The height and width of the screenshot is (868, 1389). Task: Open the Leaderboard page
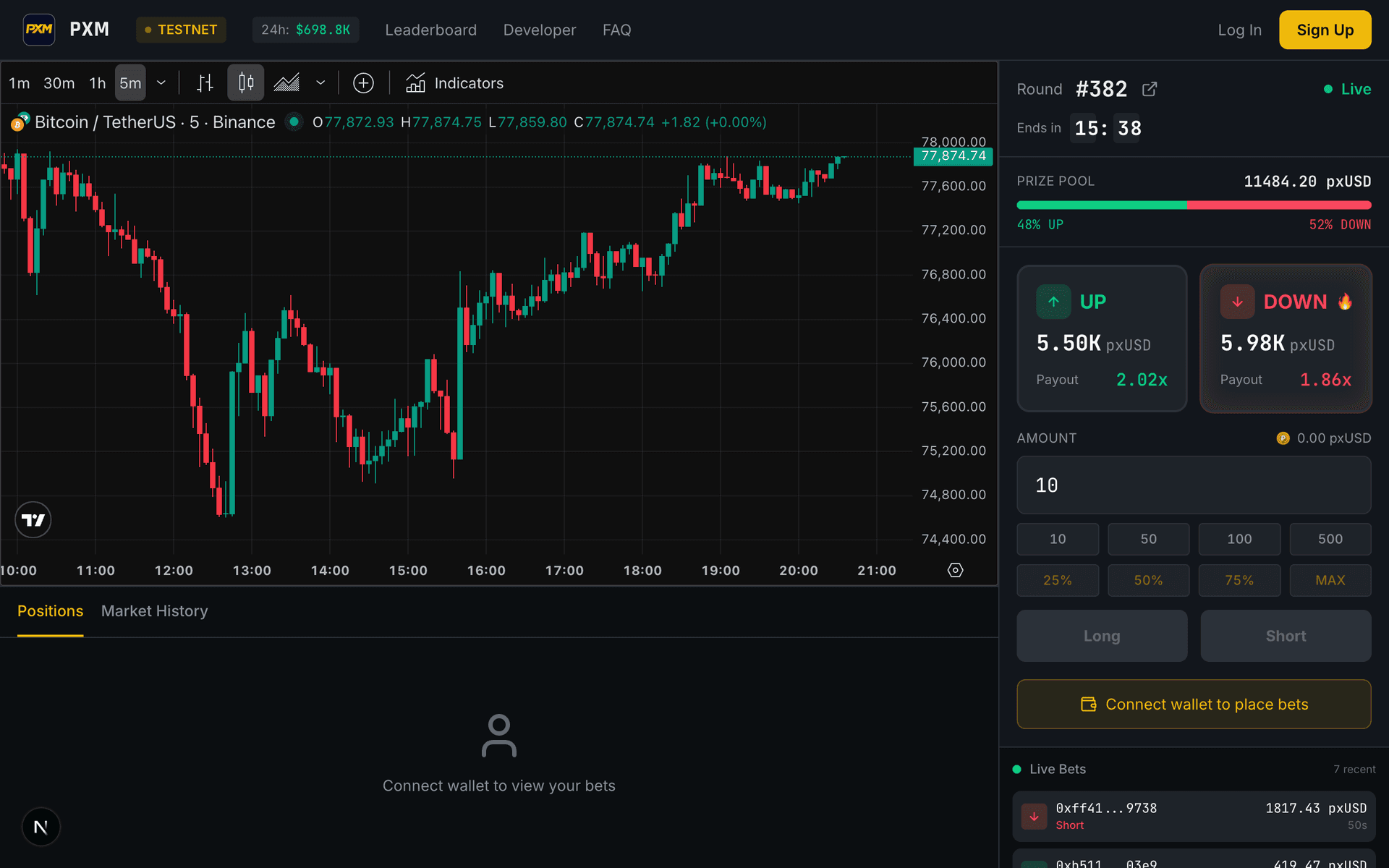pos(430,30)
